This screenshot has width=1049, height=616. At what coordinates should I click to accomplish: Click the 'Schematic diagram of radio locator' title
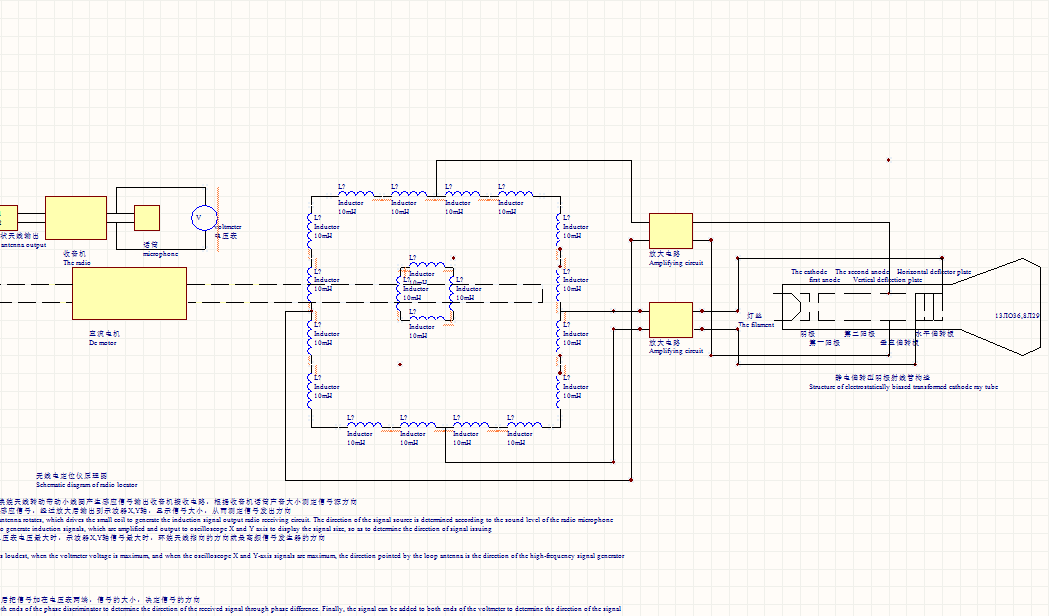point(86,485)
